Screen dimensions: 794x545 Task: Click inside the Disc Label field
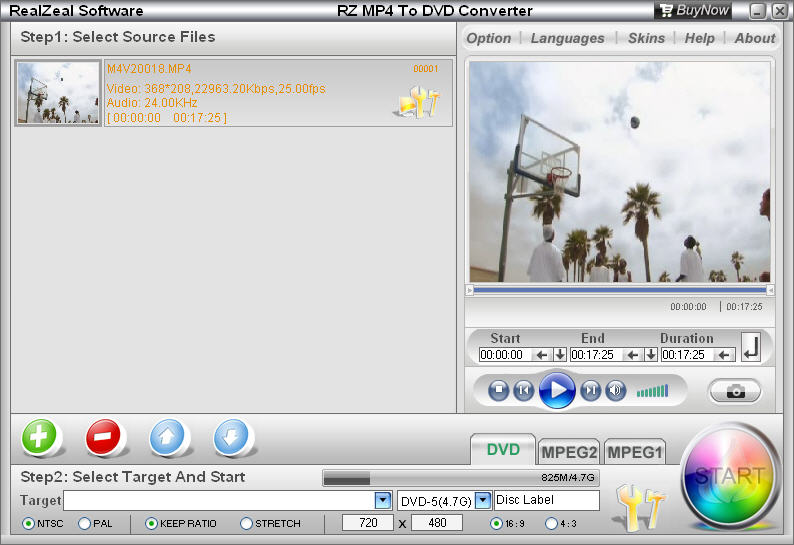[546, 500]
